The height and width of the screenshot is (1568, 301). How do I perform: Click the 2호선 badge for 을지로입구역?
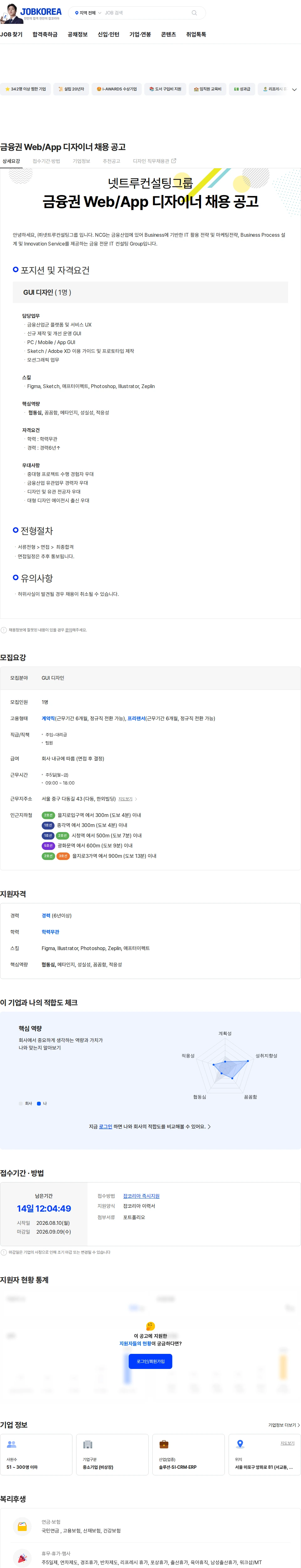coord(48,815)
